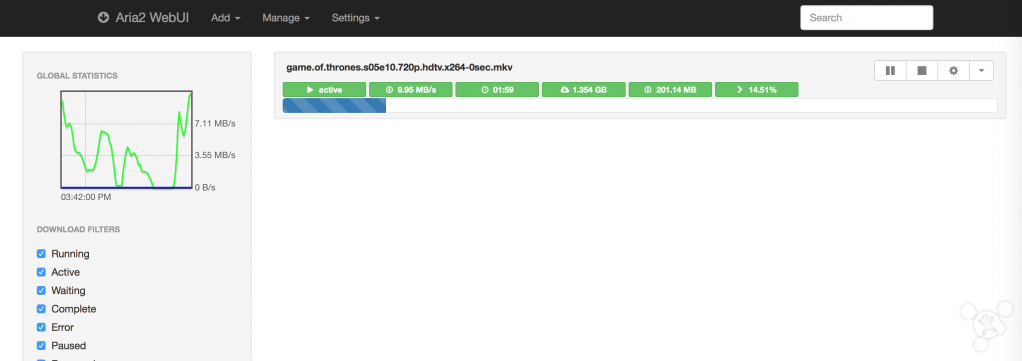This screenshot has height=361, width=1022.
Task: Toggle the Running filter checkbox
Action: click(x=41, y=253)
